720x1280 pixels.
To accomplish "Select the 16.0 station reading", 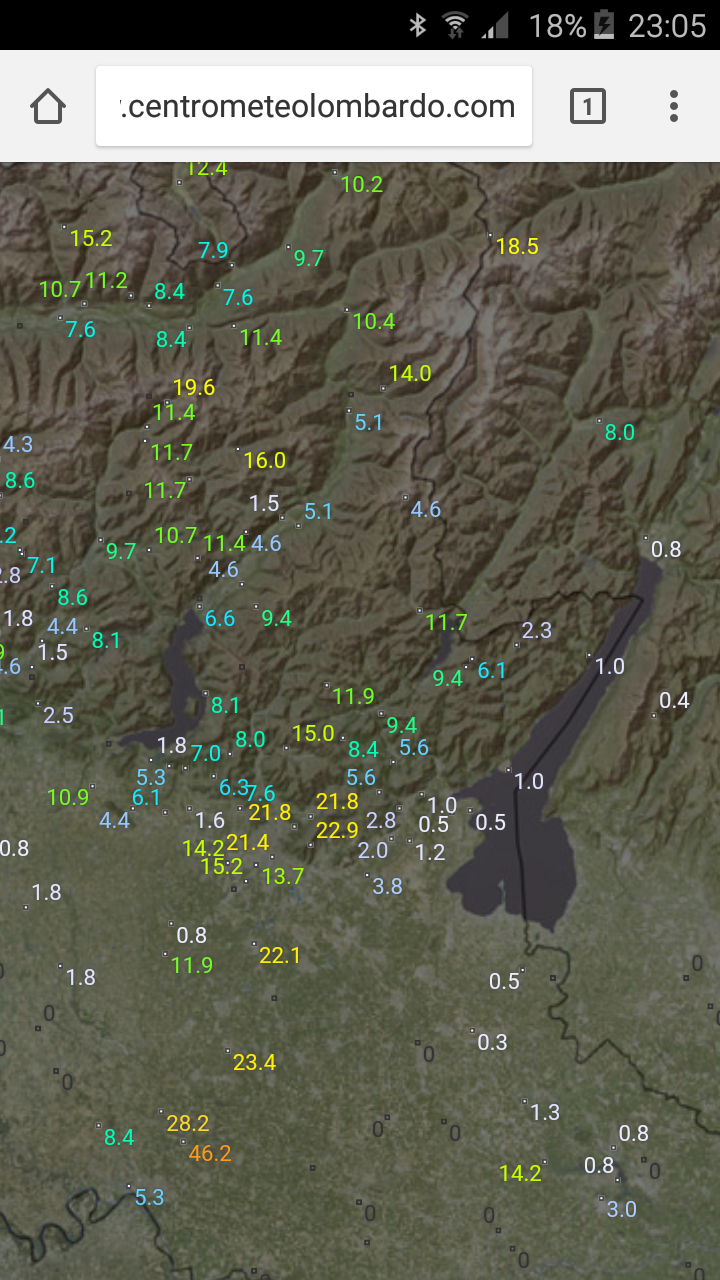I will click(265, 460).
